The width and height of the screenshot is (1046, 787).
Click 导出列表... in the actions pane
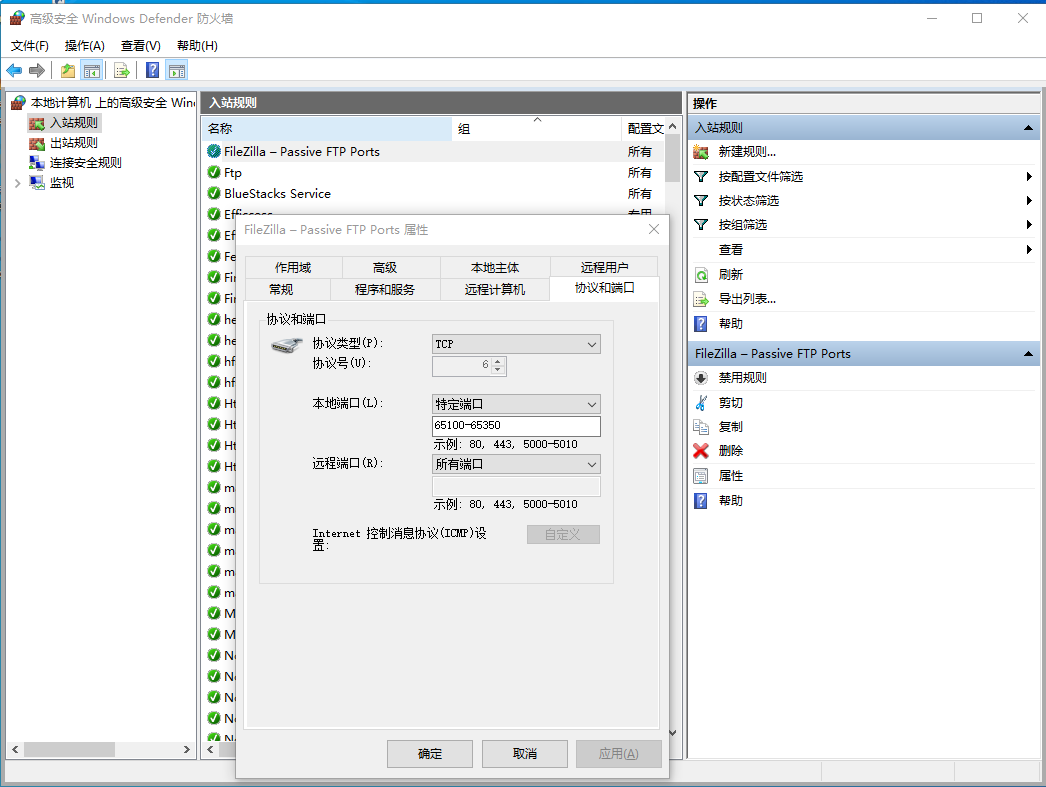746,299
